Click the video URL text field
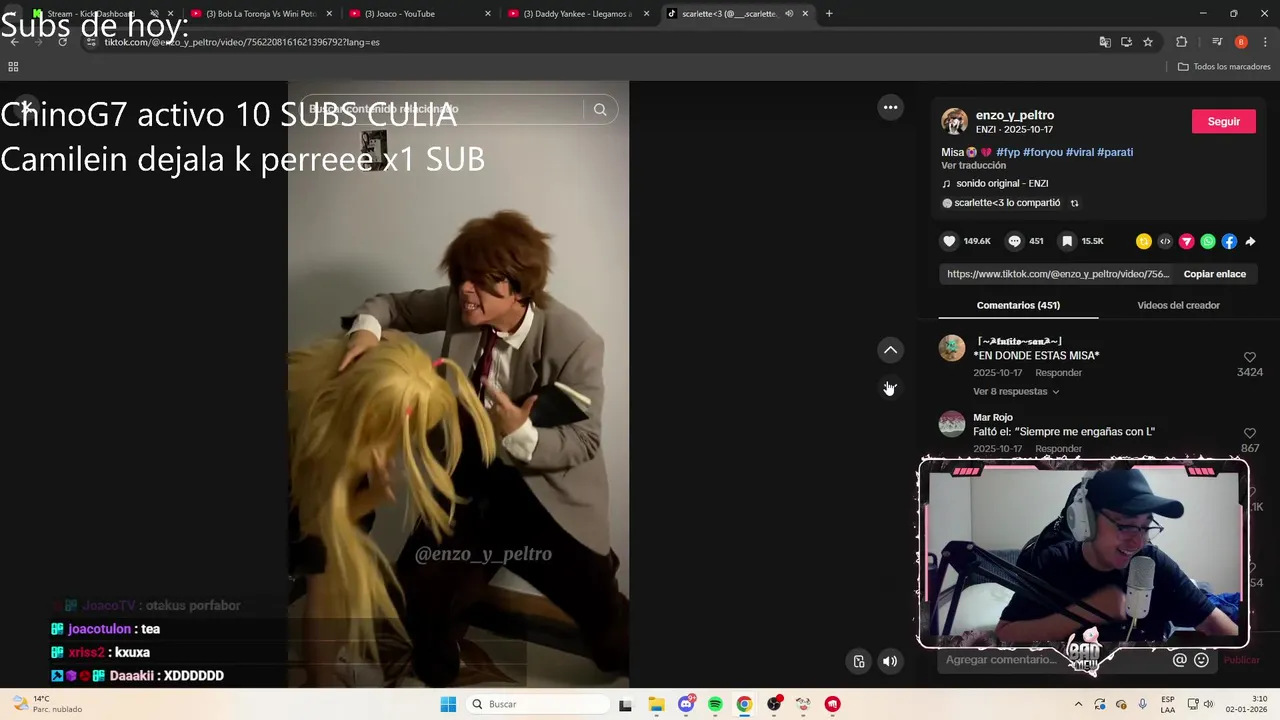 (x=1057, y=274)
